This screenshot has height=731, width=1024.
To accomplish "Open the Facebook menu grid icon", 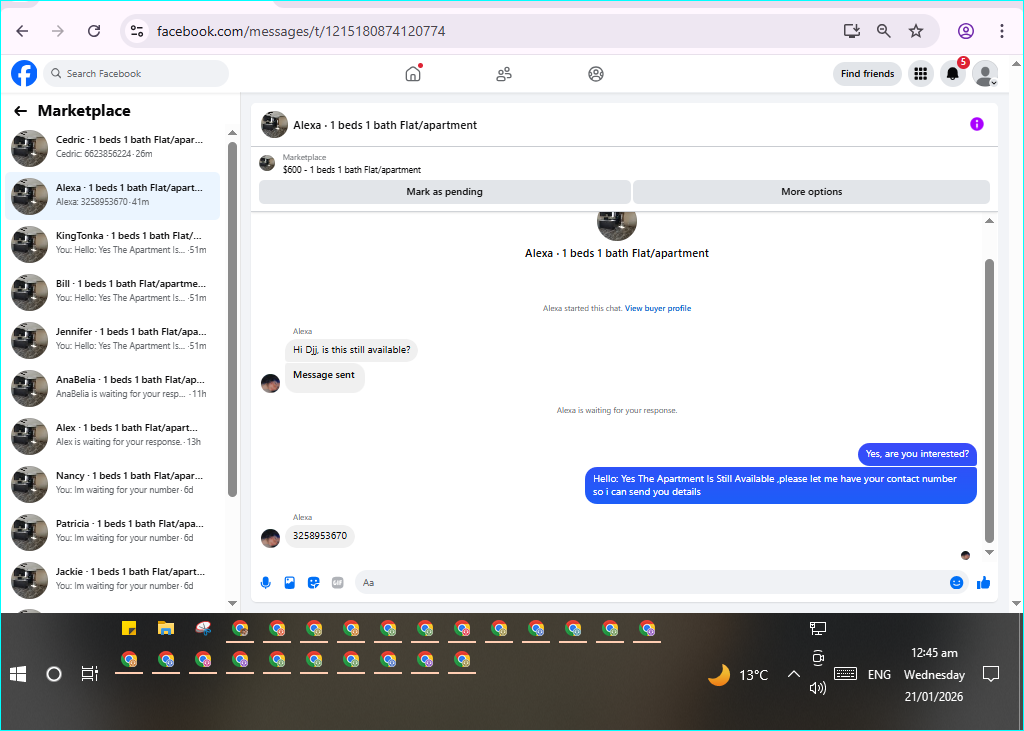I will [920, 74].
